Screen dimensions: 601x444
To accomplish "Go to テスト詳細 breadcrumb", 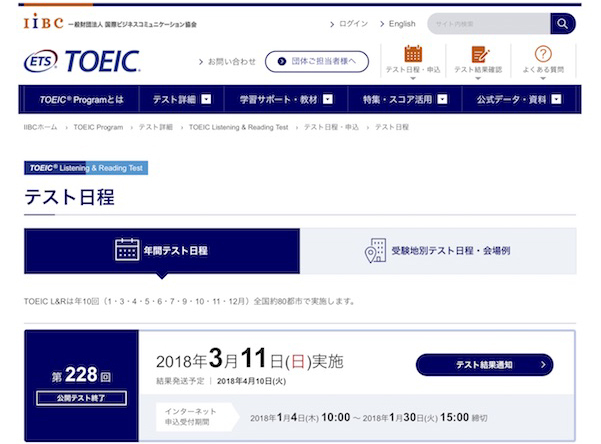I will click(156, 127).
